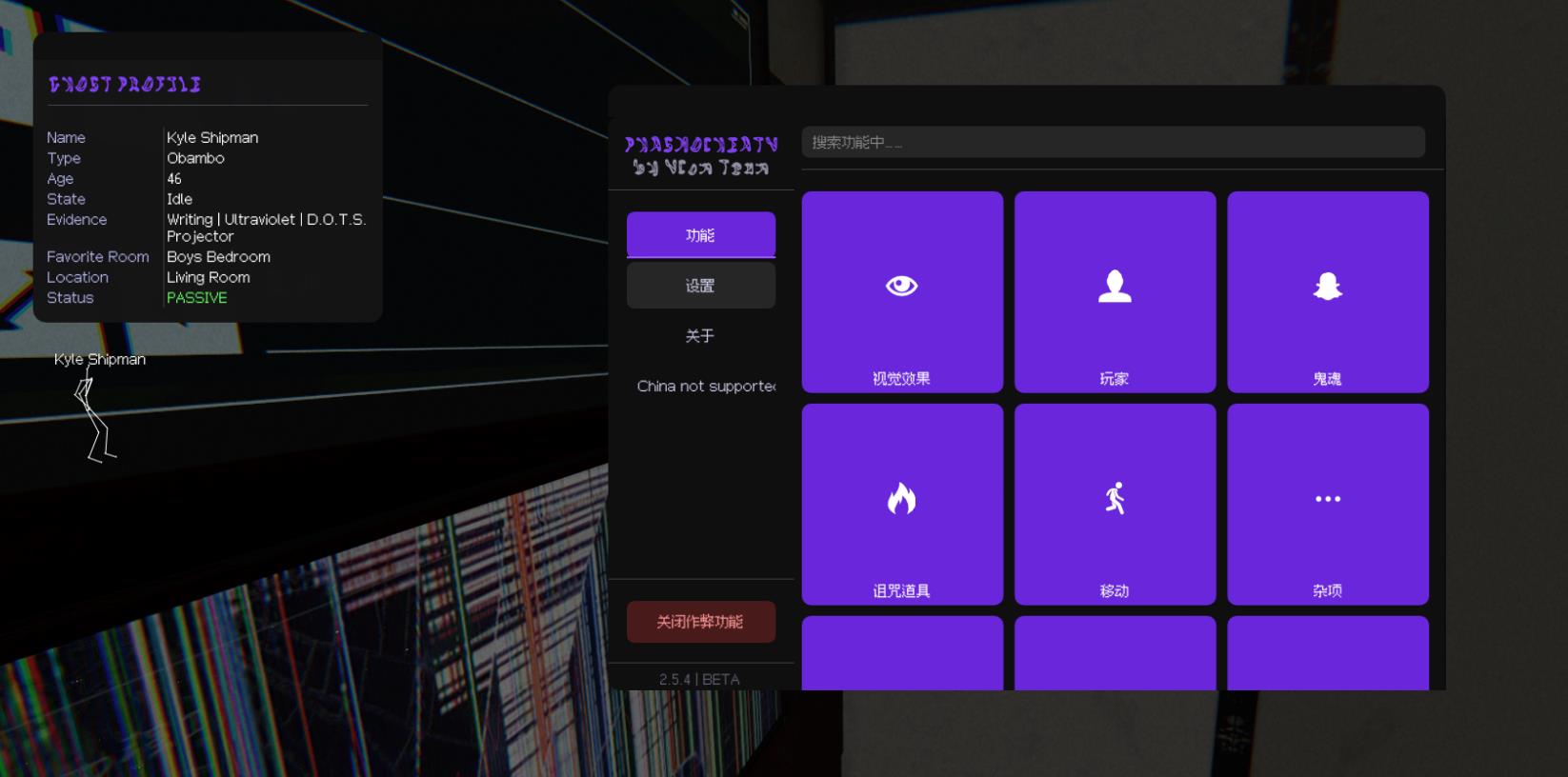Open the 移动 running figure icon
Screen dimensions: 1568x777
click(x=1115, y=498)
